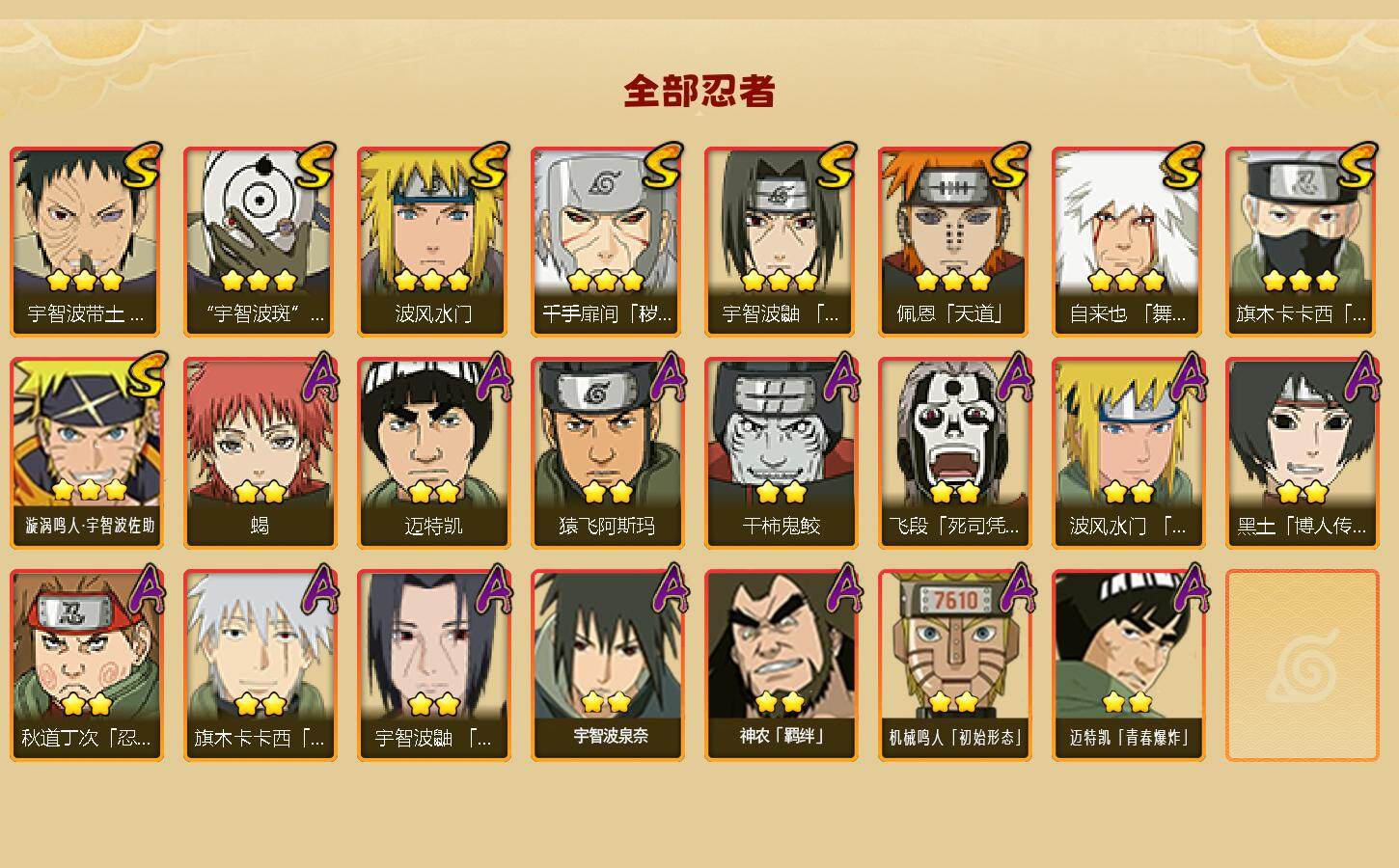Choose the bearded 神农「羁绊」 card
The height and width of the screenshot is (868, 1399).
(782, 665)
